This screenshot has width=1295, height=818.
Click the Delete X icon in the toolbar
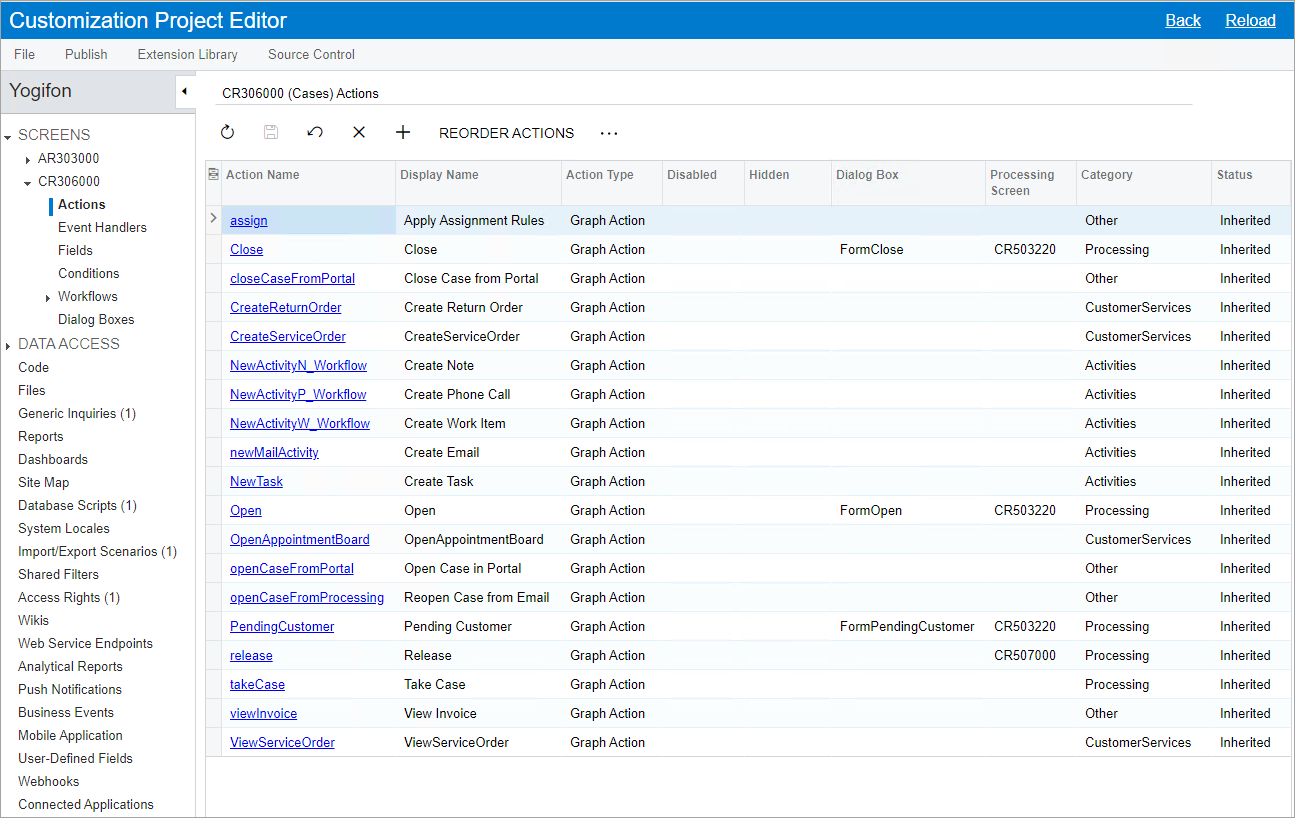359,133
